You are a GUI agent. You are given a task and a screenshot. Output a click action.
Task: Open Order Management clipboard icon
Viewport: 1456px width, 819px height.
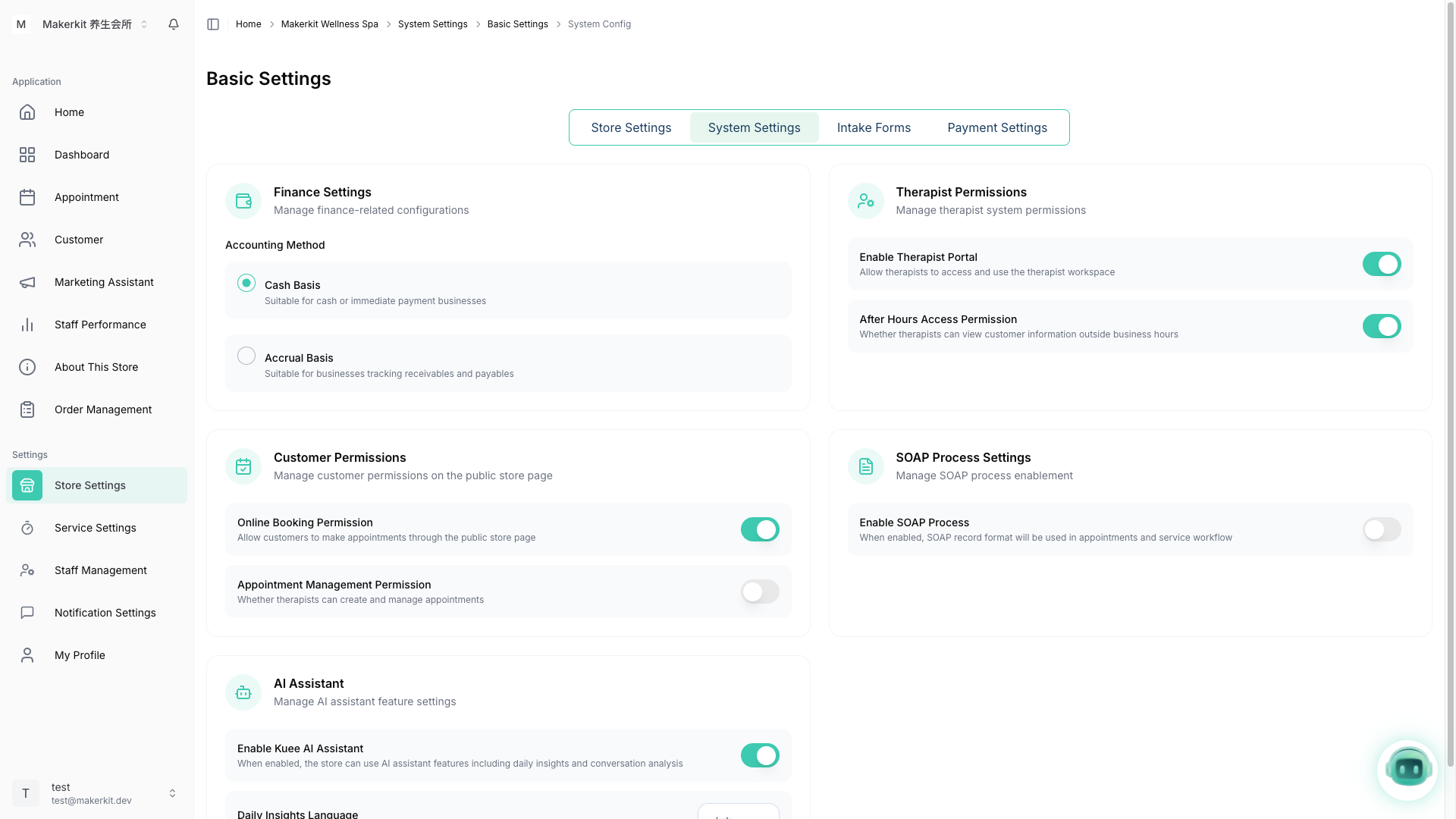27,409
